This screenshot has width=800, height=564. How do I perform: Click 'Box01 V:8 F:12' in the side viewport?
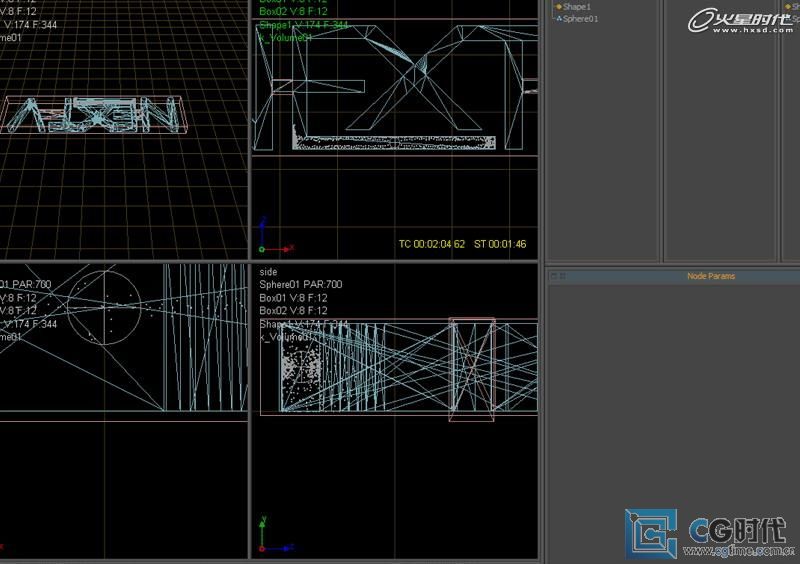click(293, 298)
